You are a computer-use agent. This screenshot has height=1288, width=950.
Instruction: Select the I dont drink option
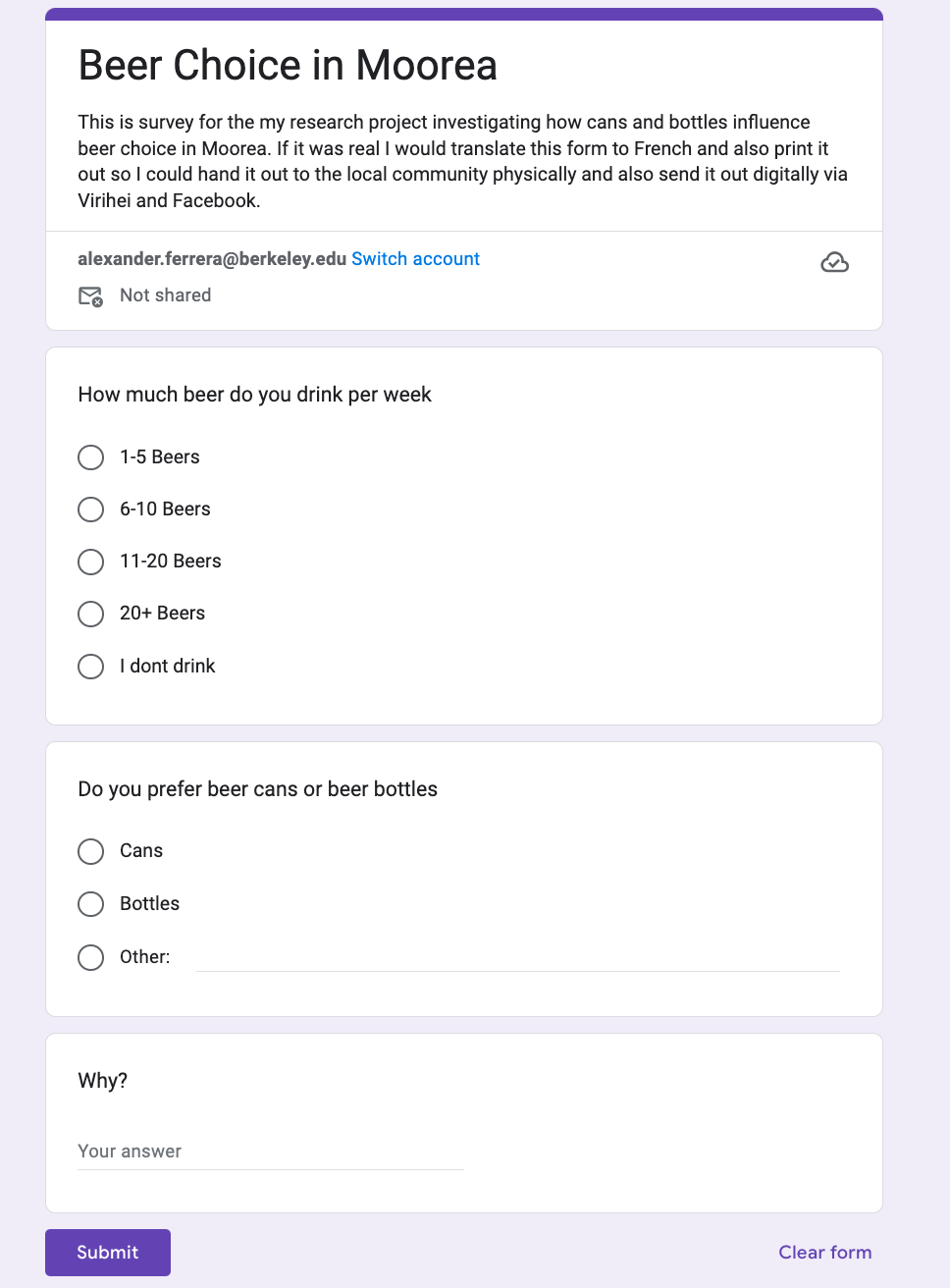click(x=90, y=667)
